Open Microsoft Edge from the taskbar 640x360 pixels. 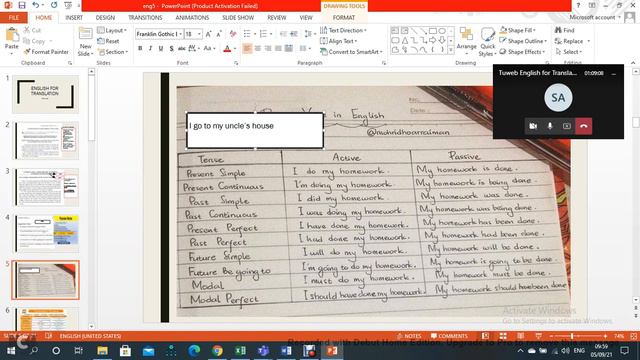(x=194, y=350)
